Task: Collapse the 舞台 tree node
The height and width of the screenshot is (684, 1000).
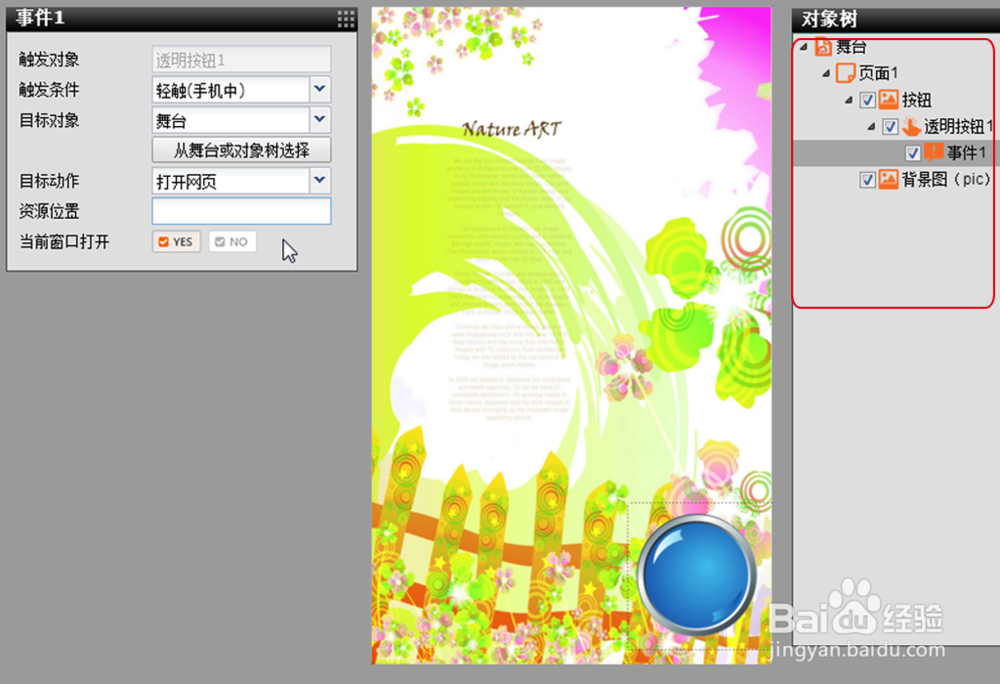Action: tap(804, 47)
